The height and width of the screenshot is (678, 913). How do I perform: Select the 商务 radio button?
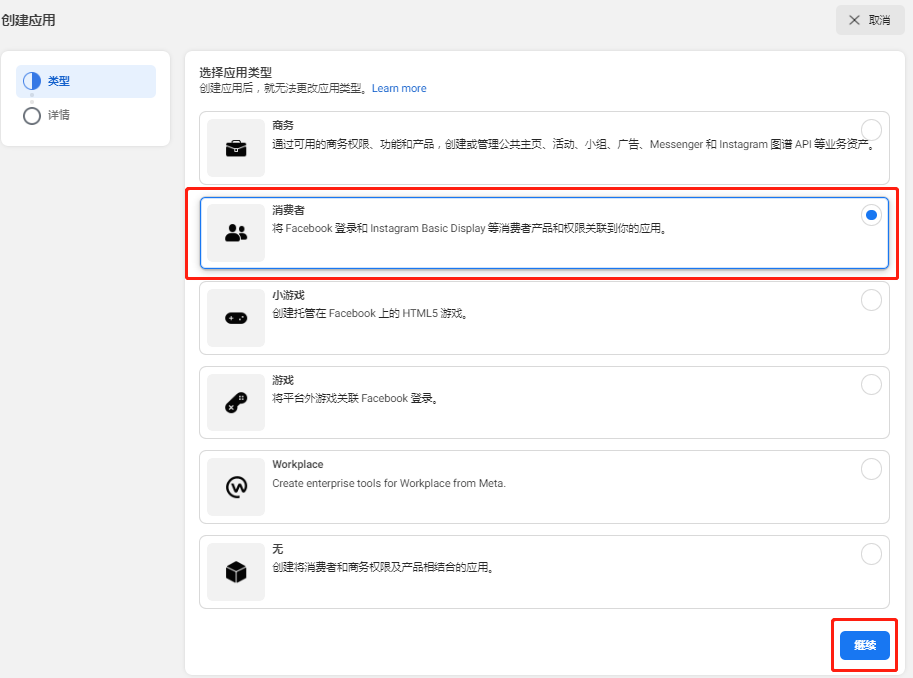pyautogui.click(x=871, y=130)
